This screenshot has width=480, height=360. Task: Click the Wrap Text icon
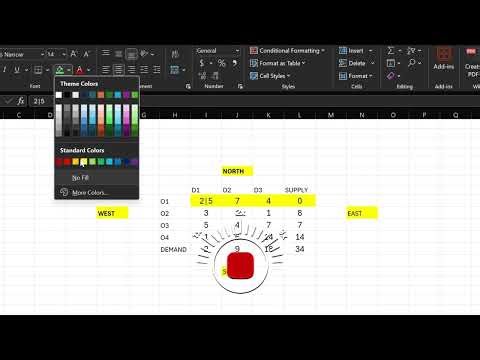[175, 54]
